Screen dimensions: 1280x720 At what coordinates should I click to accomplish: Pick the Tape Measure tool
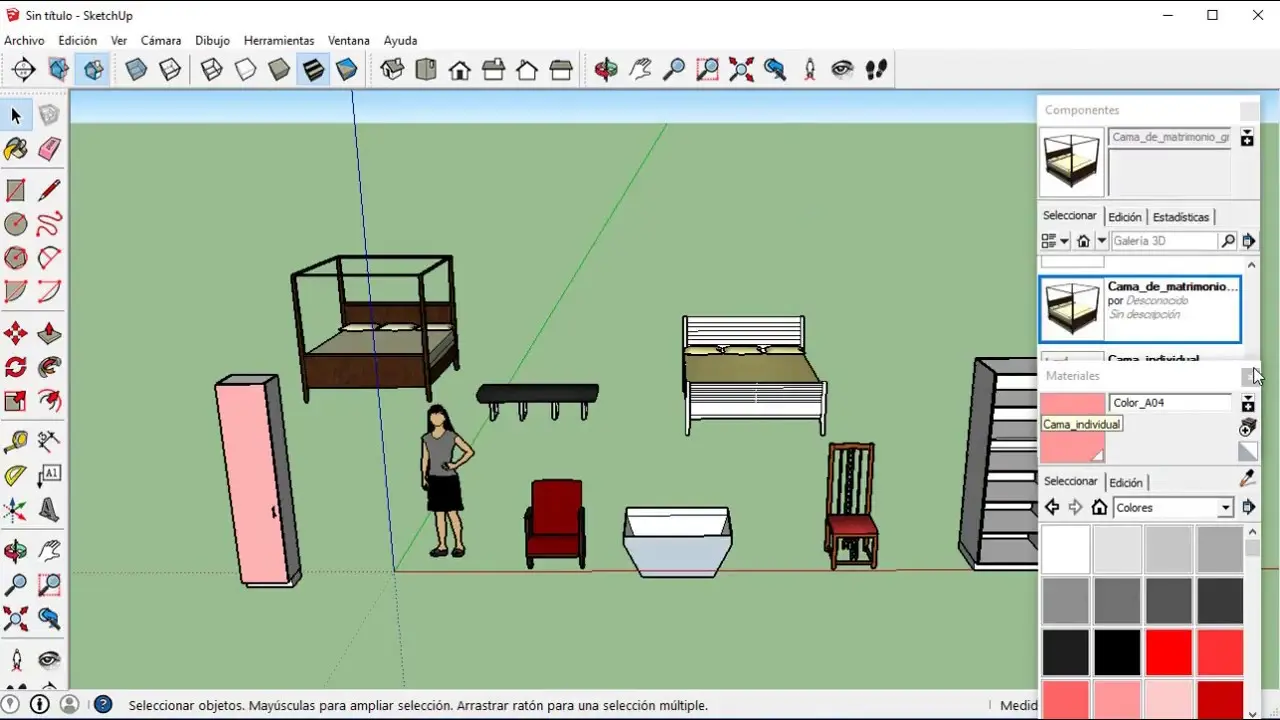(x=16, y=442)
